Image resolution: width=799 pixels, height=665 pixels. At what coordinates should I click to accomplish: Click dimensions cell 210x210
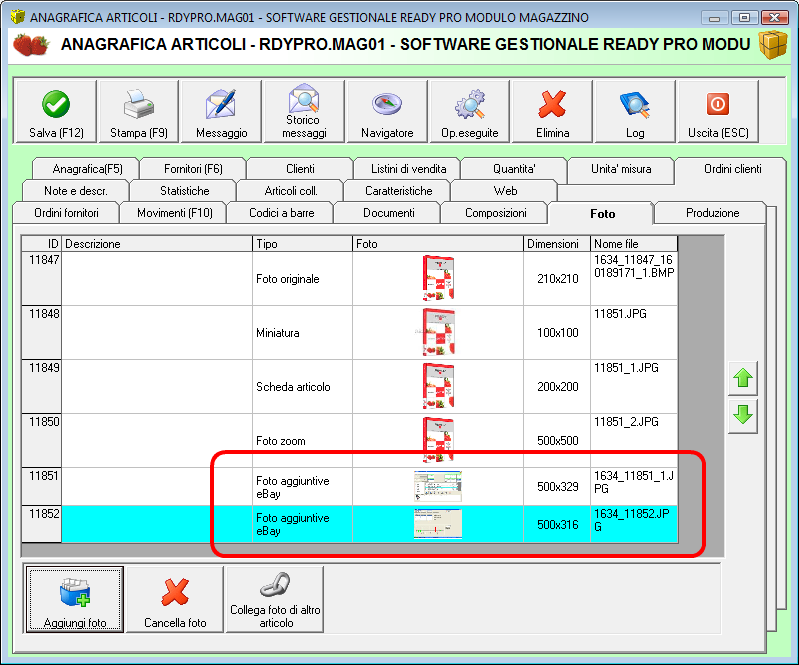556,278
